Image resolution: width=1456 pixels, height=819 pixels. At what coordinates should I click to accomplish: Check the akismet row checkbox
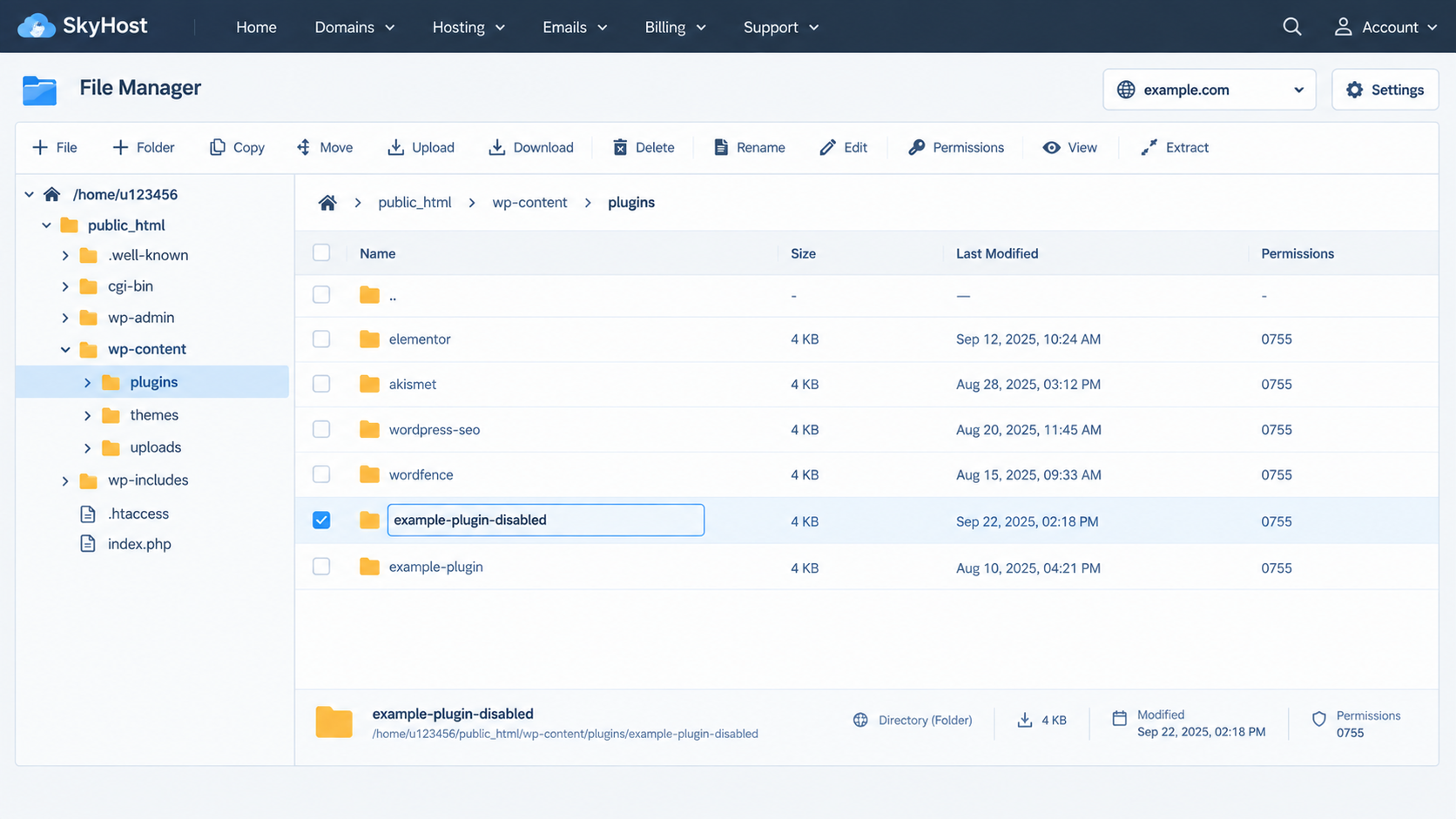click(x=321, y=384)
